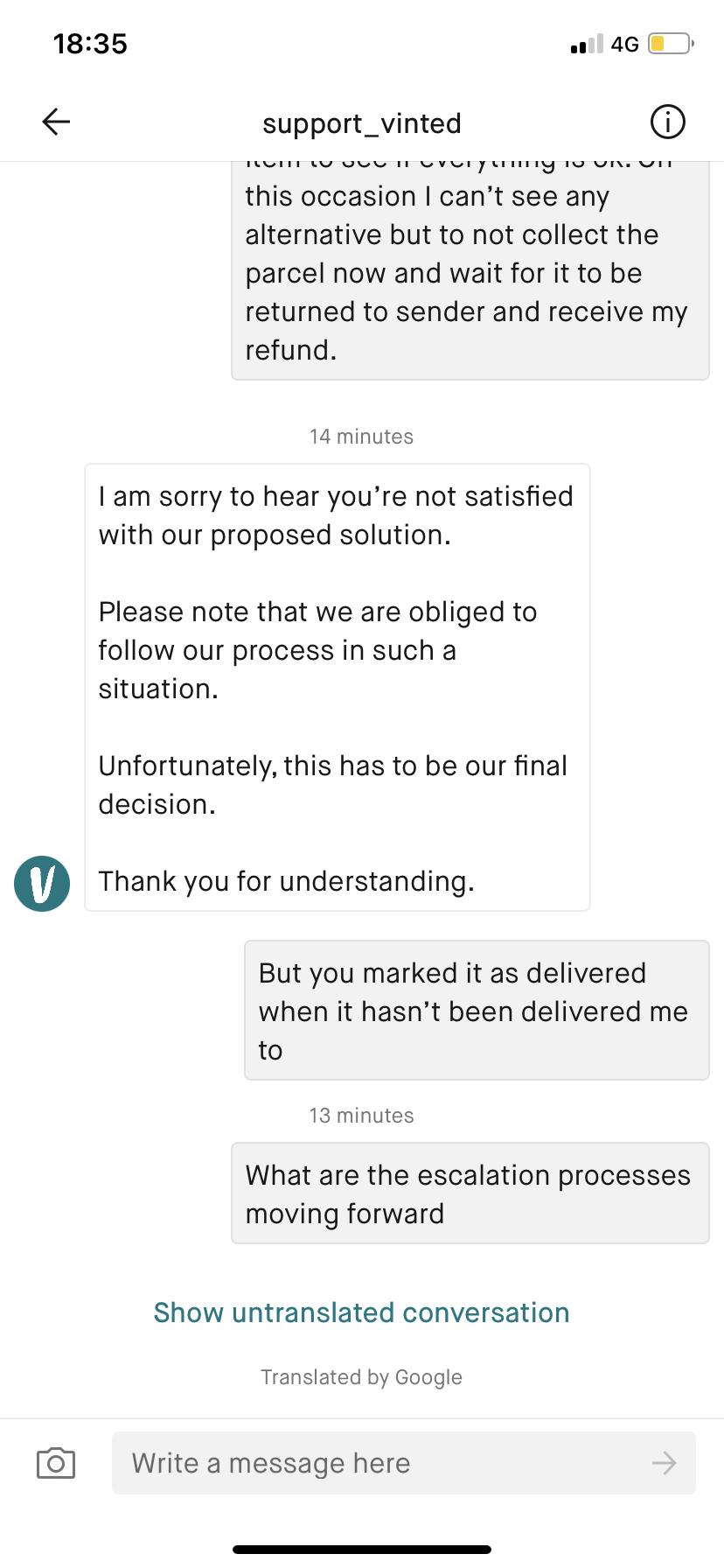The image size is (724, 1568).
Task: Tap the camera icon to attach photo
Action: pyautogui.click(x=56, y=1463)
